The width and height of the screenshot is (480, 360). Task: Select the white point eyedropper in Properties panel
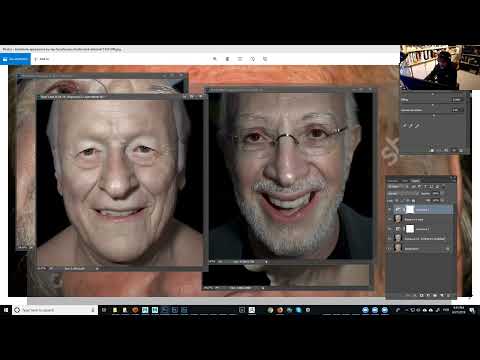pos(417,125)
